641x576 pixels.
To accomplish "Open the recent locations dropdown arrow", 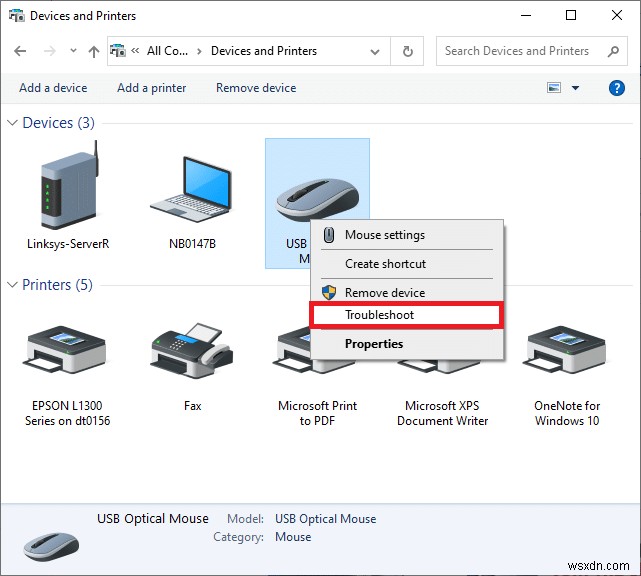I will pos(73,51).
